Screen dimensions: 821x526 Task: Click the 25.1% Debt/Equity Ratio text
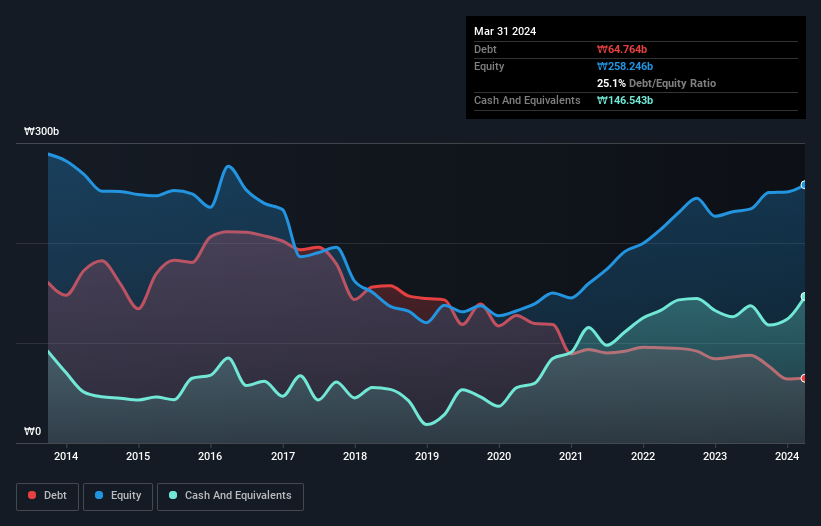pyautogui.click(x=656, y=83)
